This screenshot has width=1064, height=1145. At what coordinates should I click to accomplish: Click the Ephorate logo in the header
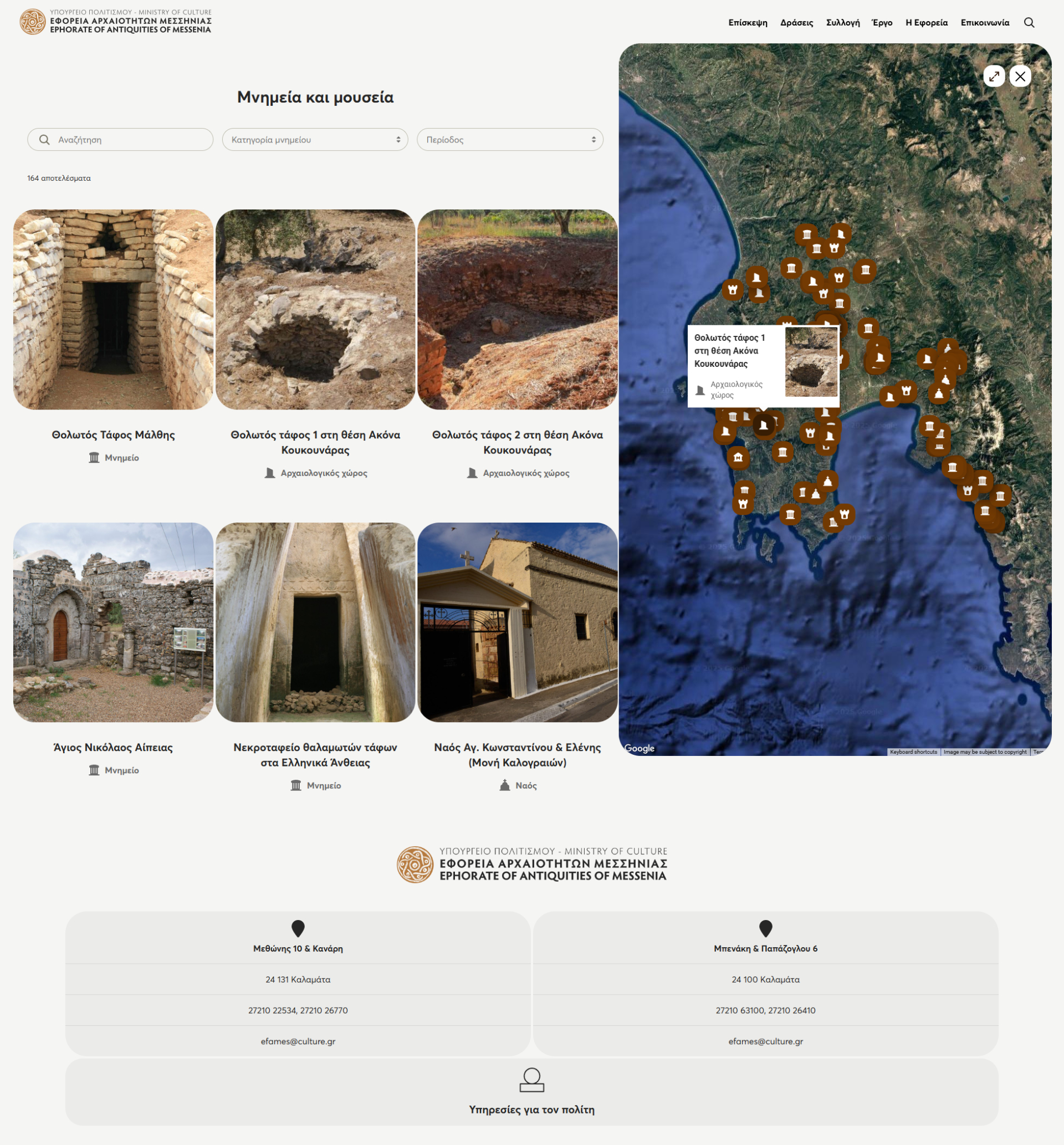click(115, 21)
